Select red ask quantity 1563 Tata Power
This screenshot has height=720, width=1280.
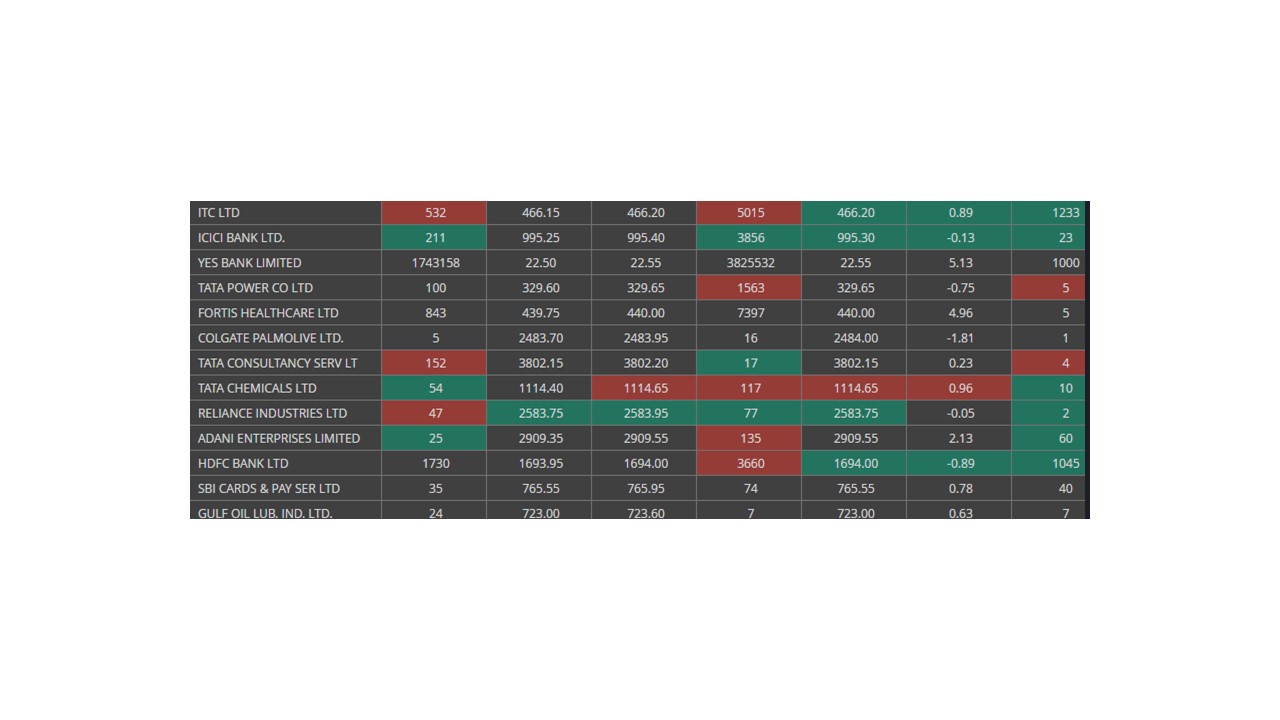tap(749, 288)
